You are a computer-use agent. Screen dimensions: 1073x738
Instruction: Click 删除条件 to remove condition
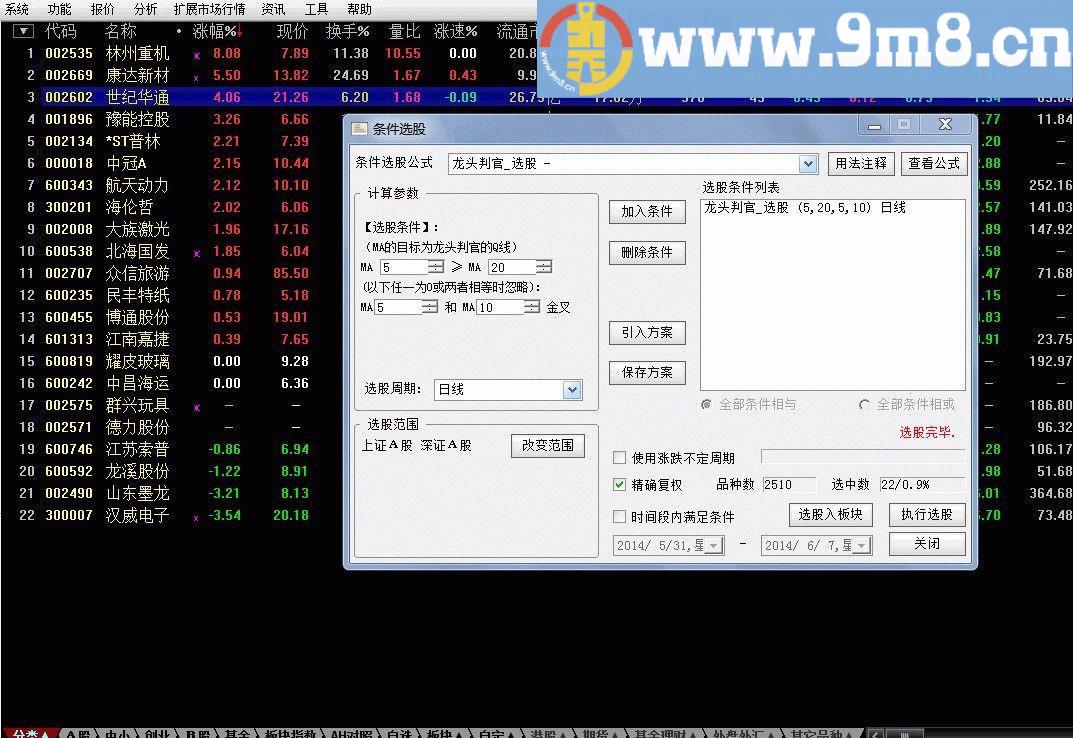[647, 253]
